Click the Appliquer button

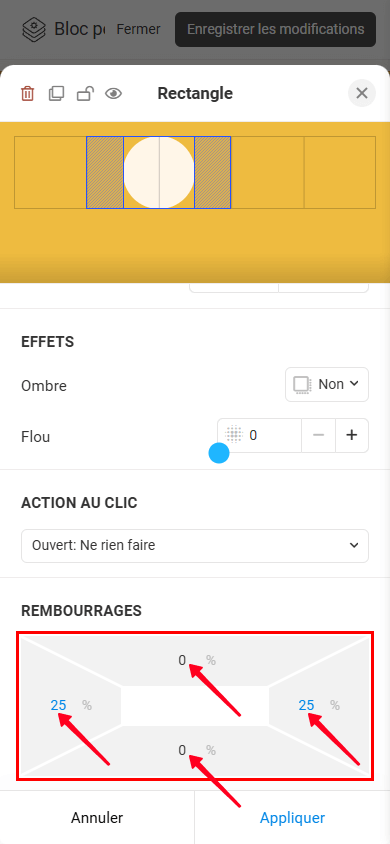293,818
